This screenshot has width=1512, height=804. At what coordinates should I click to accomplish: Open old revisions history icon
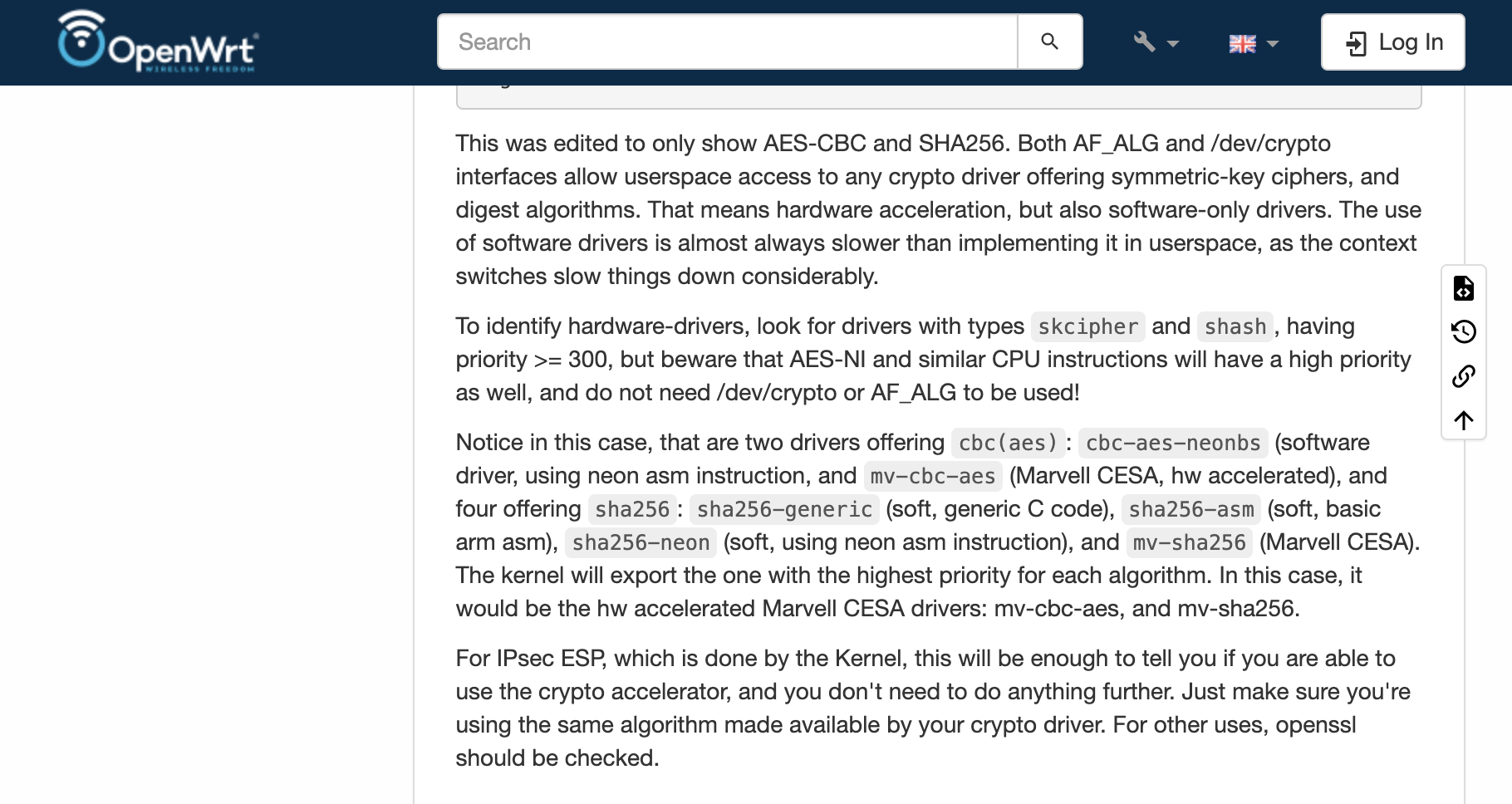(1464, 332)
